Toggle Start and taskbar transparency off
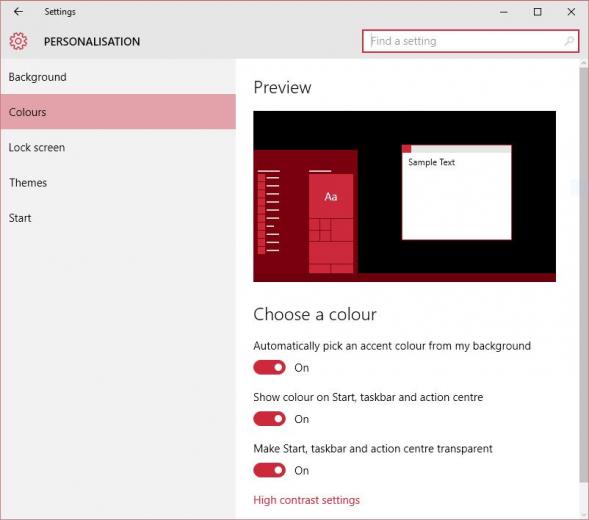 (x=269, y=470)
